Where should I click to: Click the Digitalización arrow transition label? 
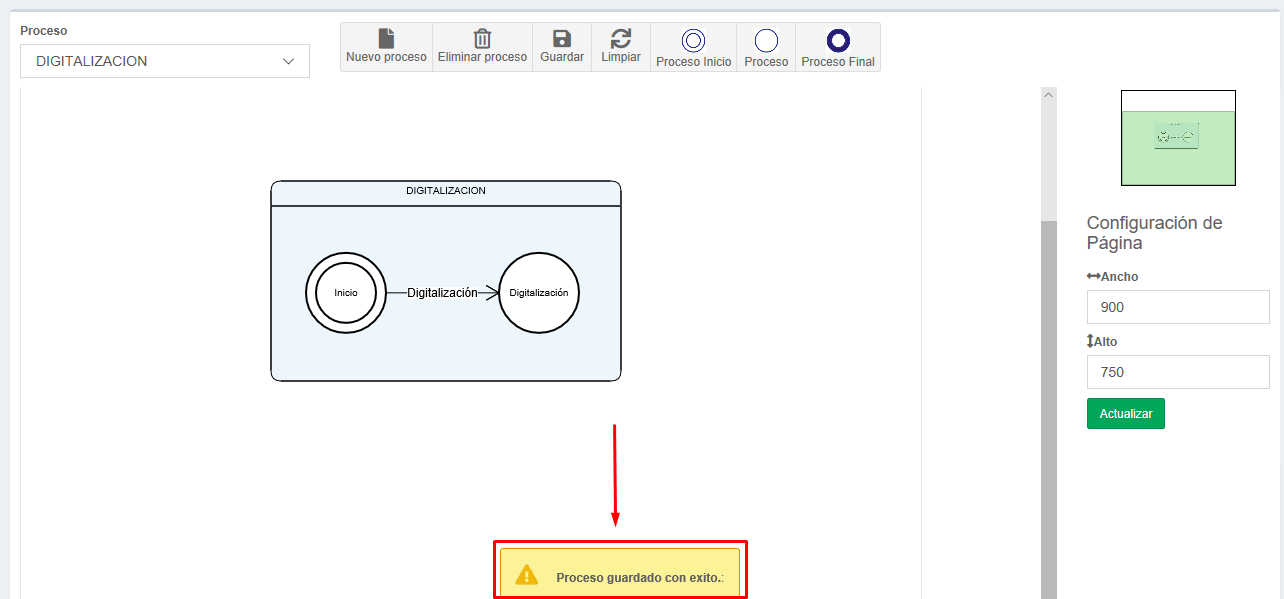pyautogui.click(x=442, y=293)
